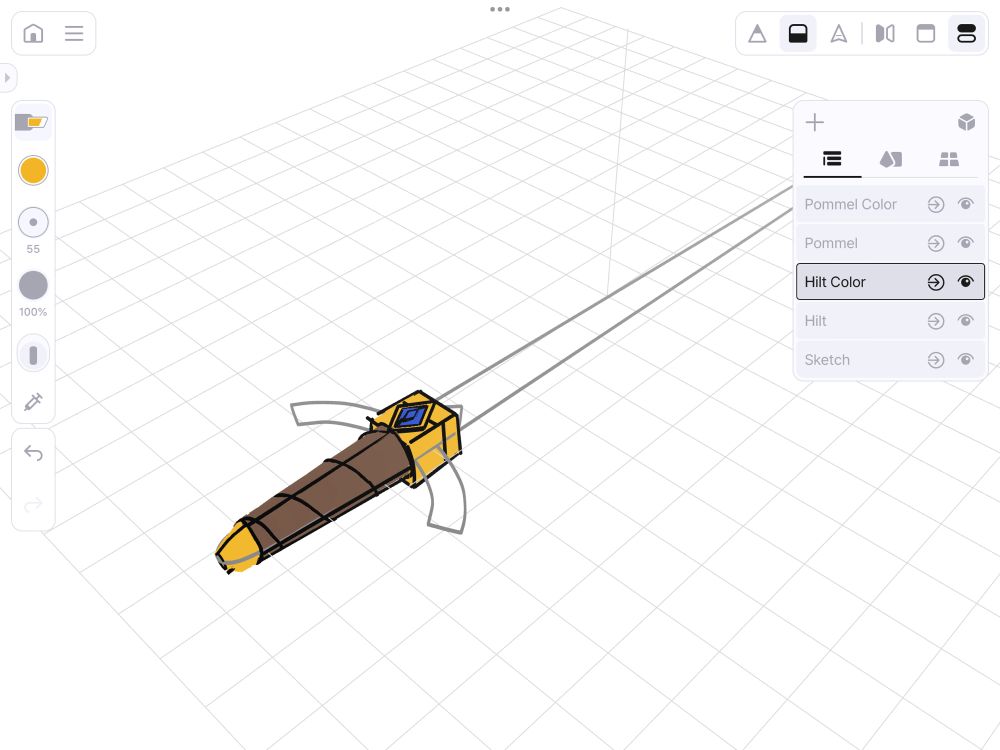
Task: Open Pommel layer options arrow
Action: pos(936,243)
